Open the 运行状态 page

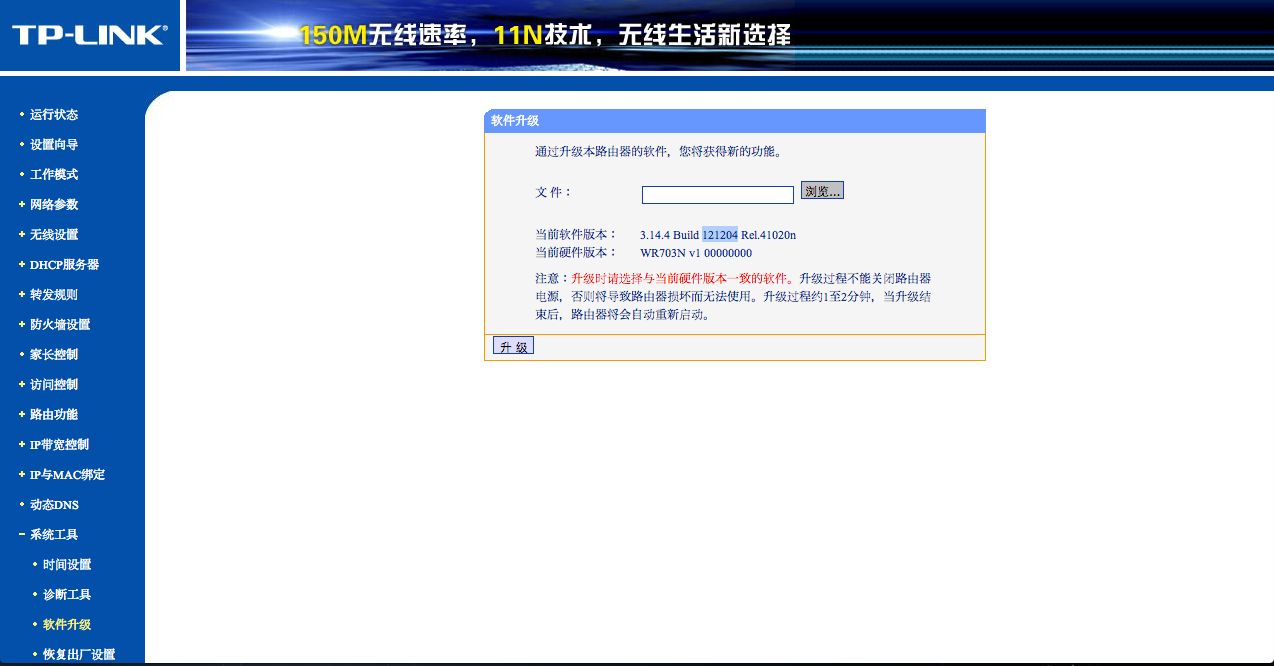[55, 115]
